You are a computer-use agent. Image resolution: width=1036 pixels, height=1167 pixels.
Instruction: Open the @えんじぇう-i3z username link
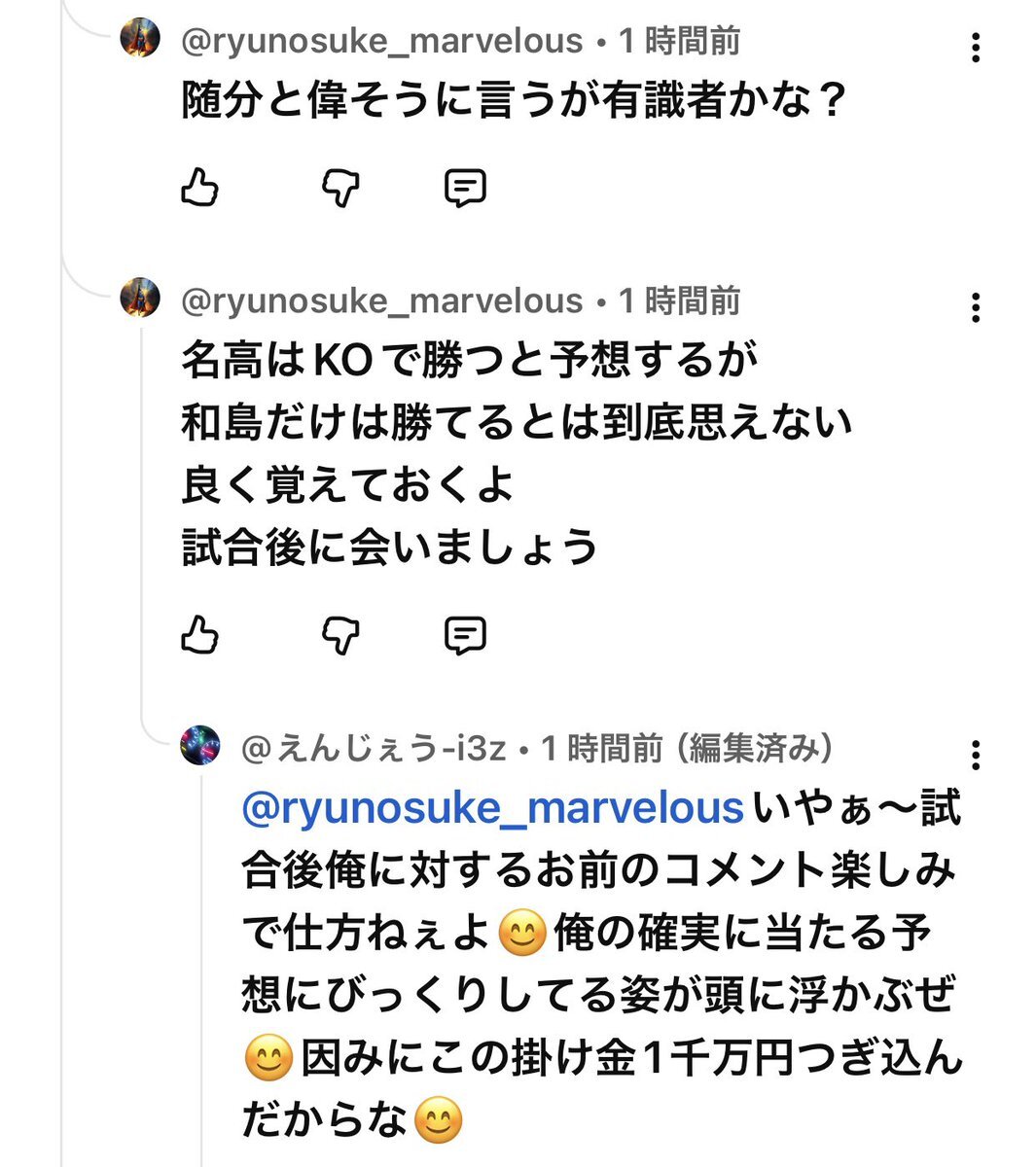373,748
